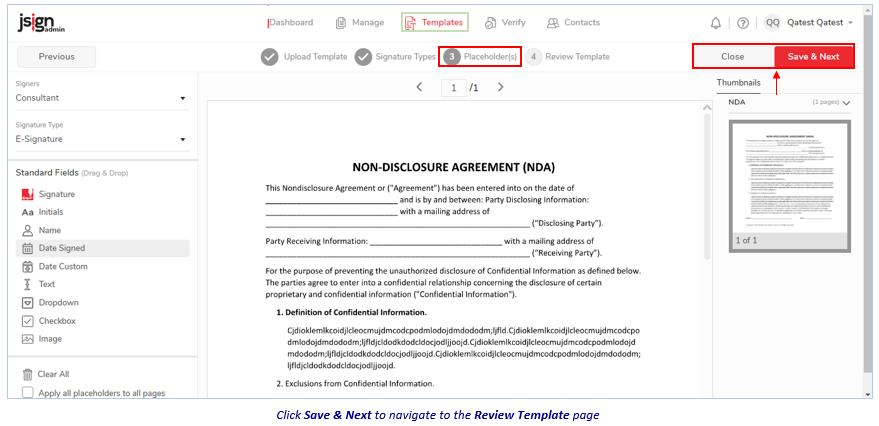
Task: Open the Signers Consultant dropdown
Action: click(103, 98)
